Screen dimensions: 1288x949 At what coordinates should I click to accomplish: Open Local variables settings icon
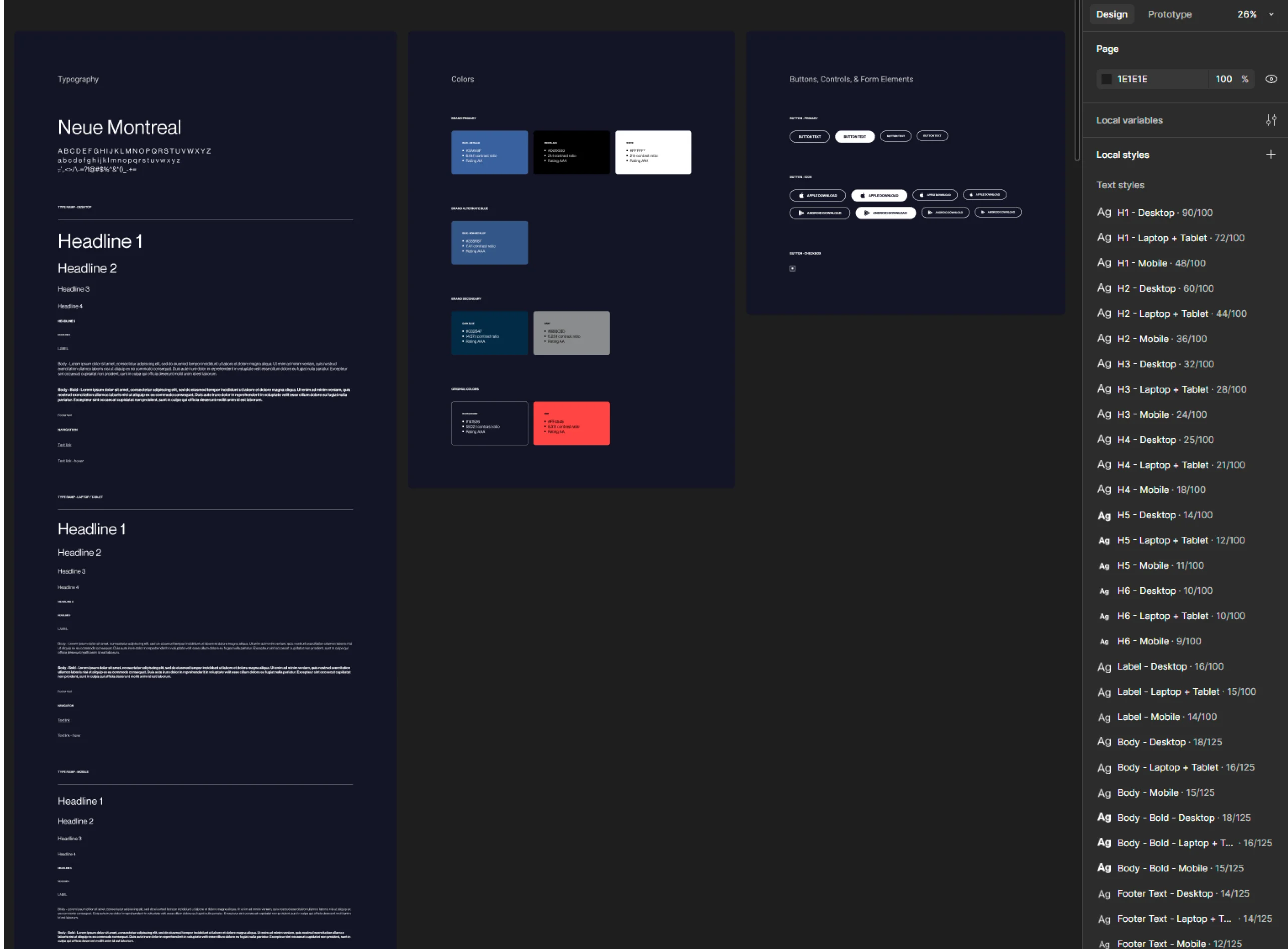click(x=1271, y=120)
